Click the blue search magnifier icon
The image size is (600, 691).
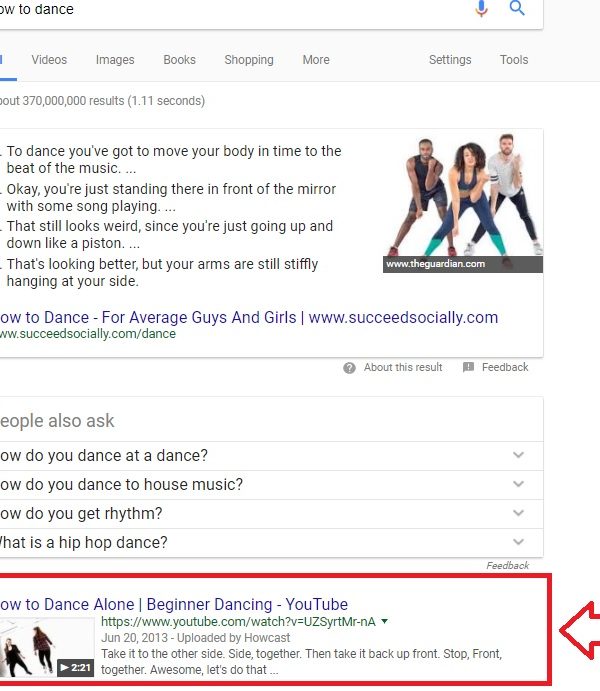[x=517, y=7]
